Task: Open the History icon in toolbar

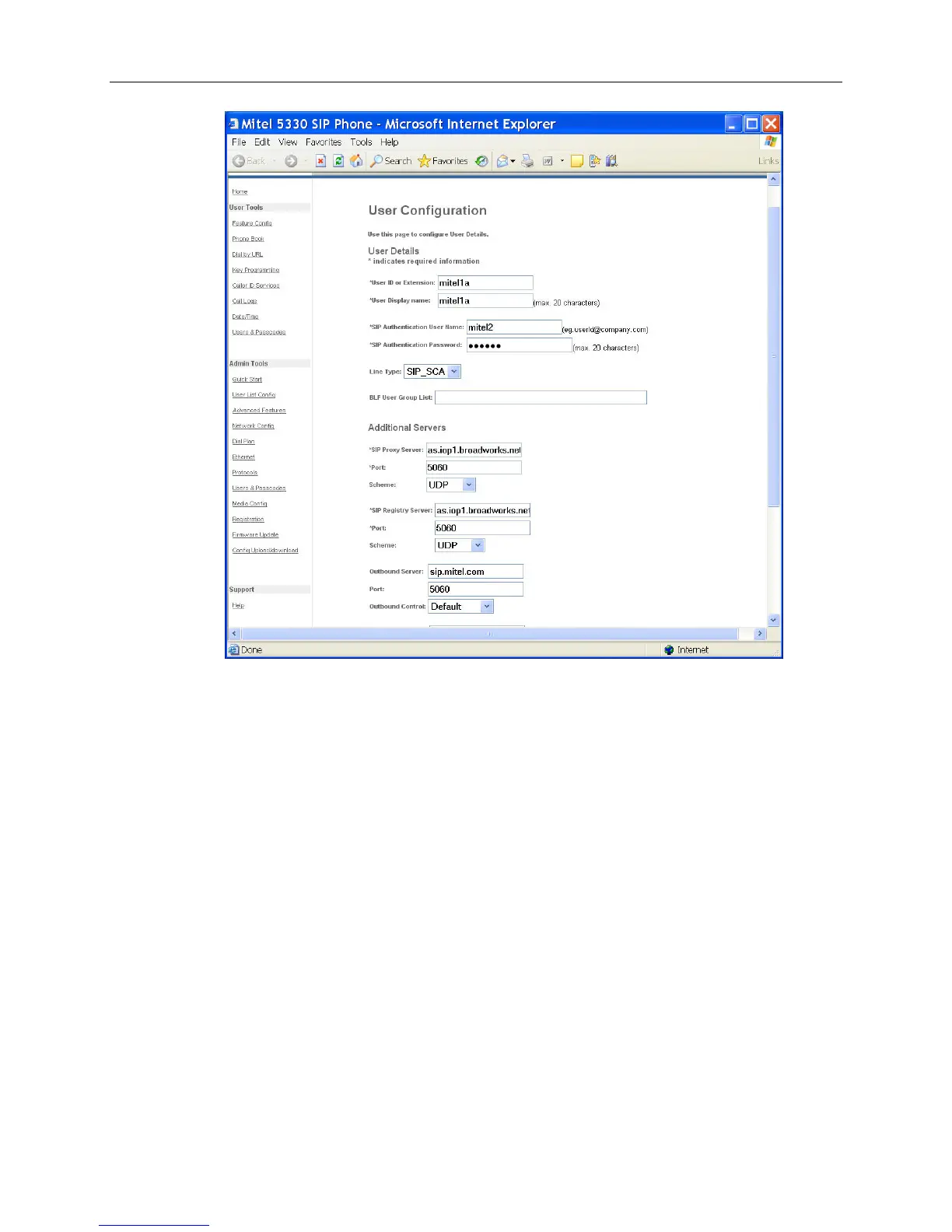Action: pyautogui.click(x=481, y=161)
